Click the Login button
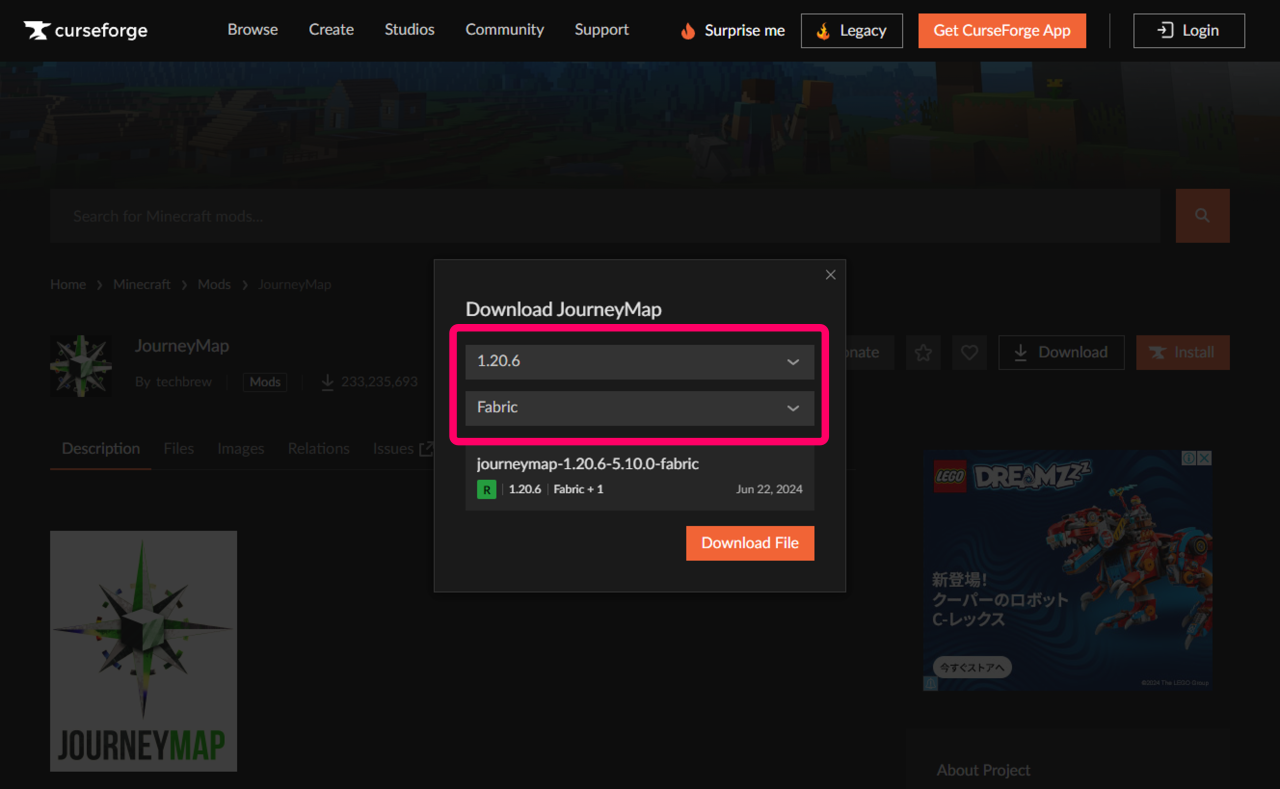This screenshot has width=1280, height=789. [1189, 31]
